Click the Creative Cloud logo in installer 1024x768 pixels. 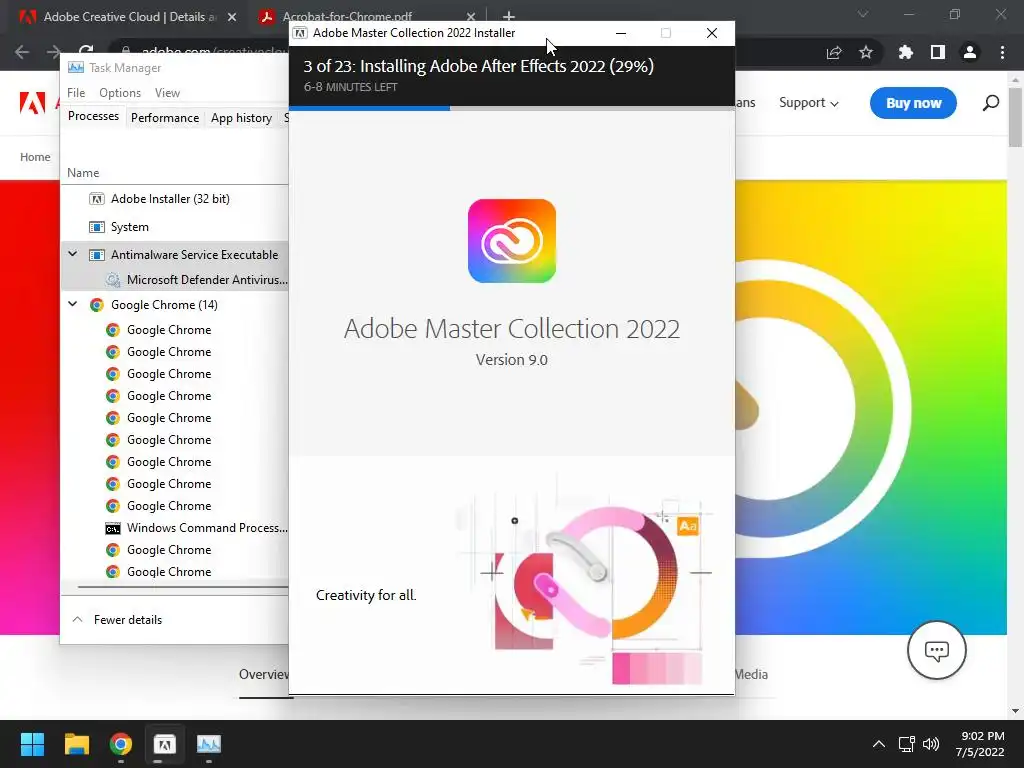[511, 241]
